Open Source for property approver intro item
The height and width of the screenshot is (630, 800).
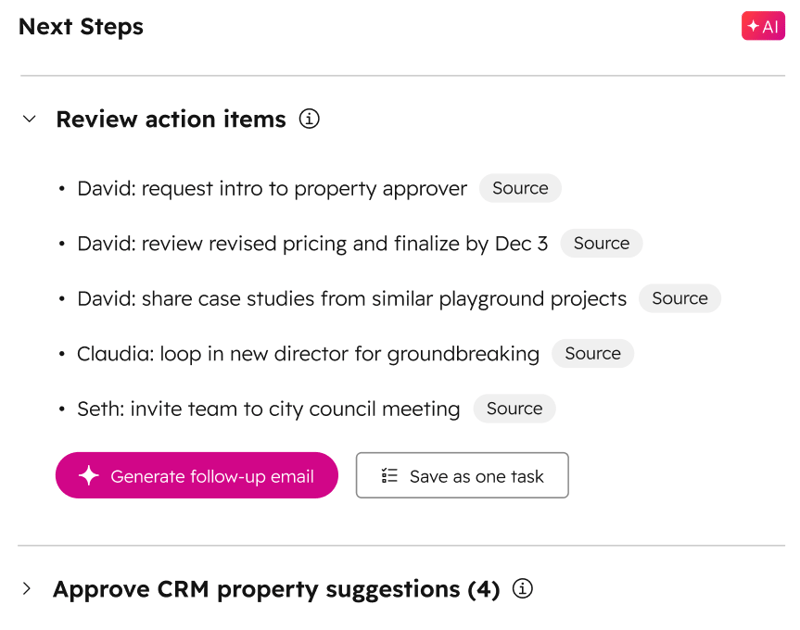tap(520, 188)
